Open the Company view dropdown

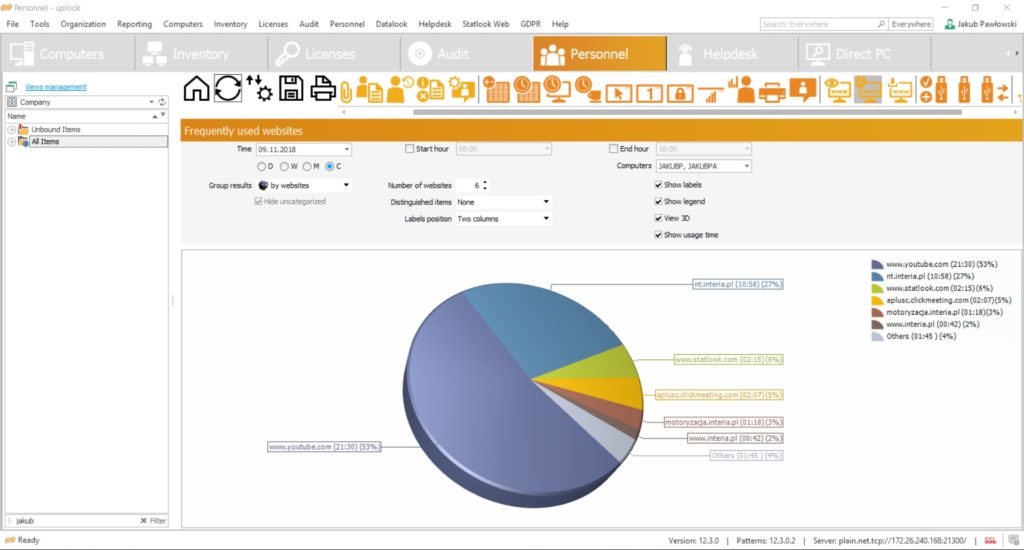click(x=152, y=102)
